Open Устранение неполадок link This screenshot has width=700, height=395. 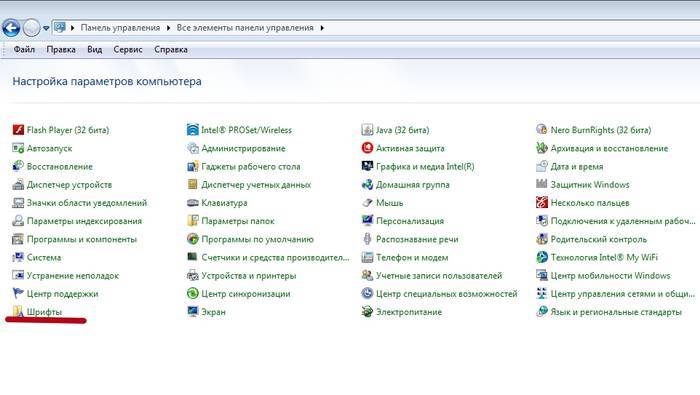(73, 276)
